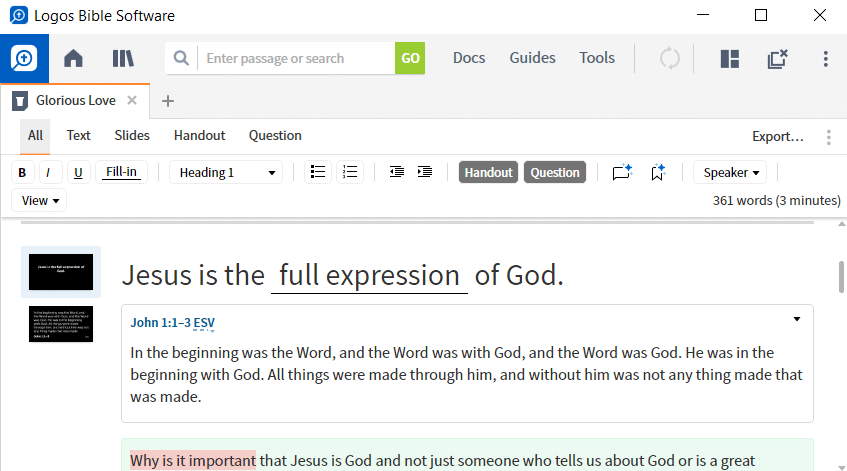
Task: Click the green GO button
Action: (410, 58)
